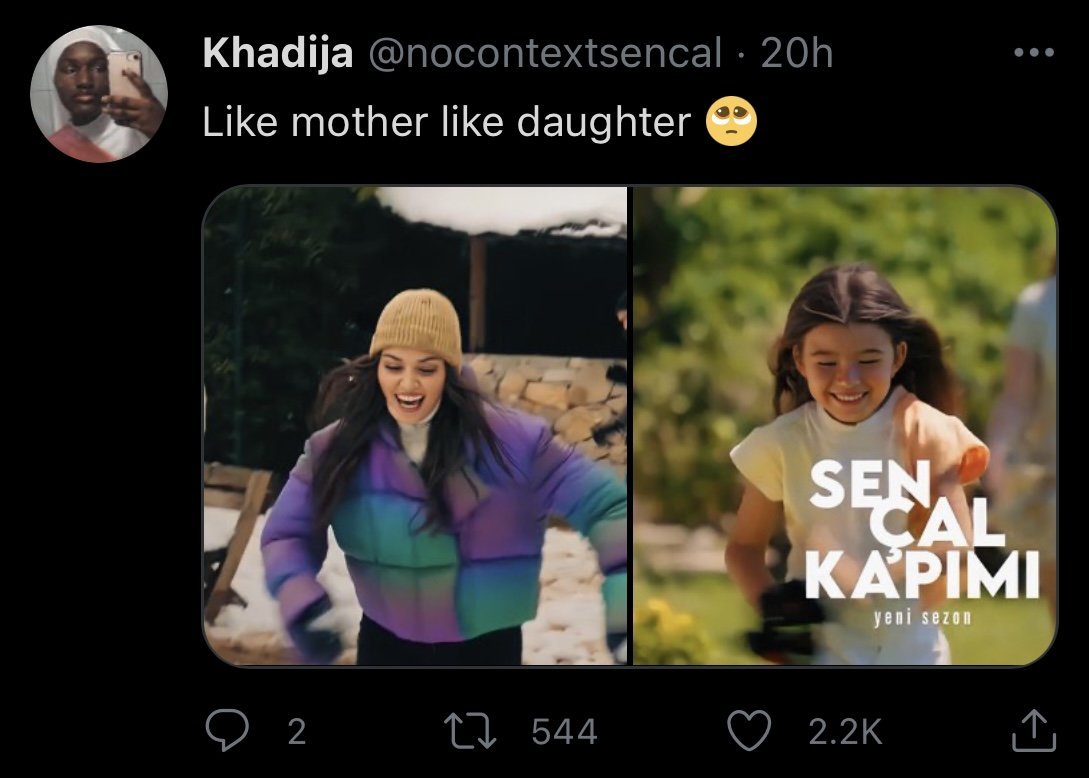Click the yeni sezon caption in image
Image resolution: width=1089 pixels, height=778 pixels.
click(x=923, y=617)
